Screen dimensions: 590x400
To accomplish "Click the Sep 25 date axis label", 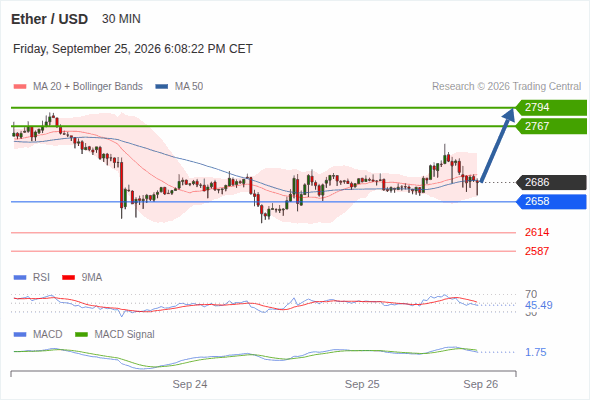I will click(362, 384).
